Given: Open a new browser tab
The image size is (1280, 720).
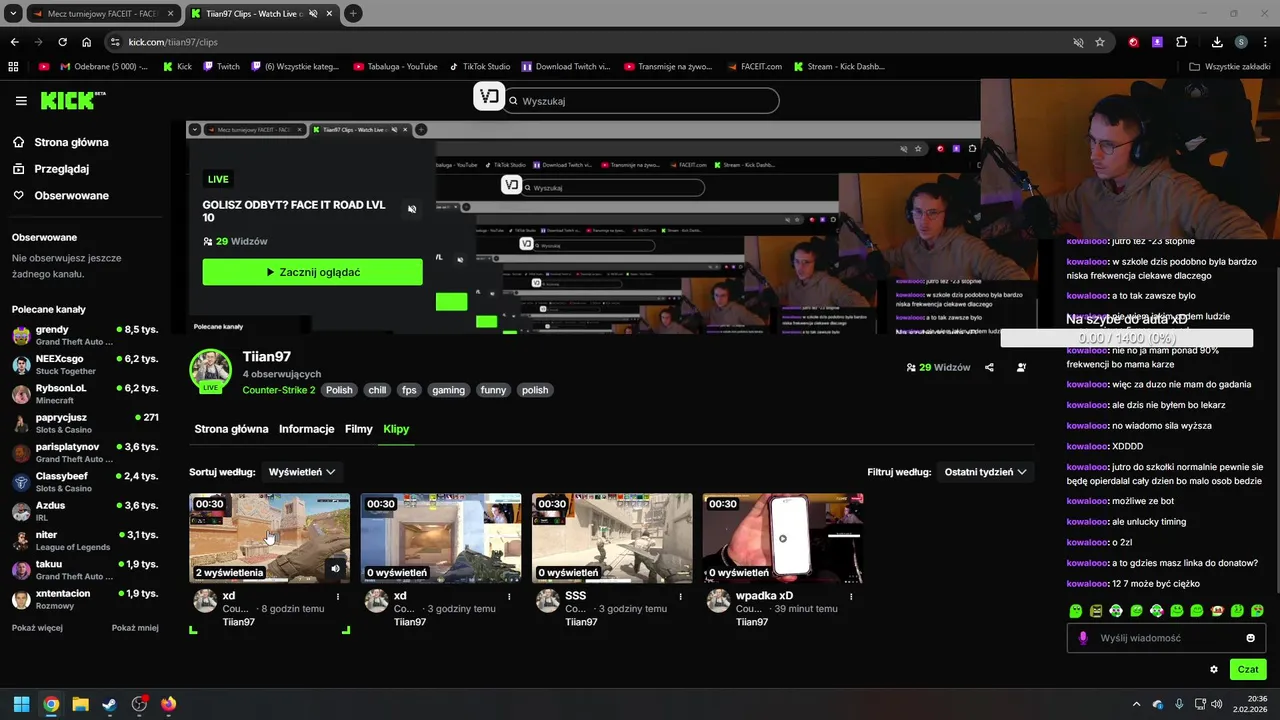Looking at the screenshot, I should click(x=353, y=14).
